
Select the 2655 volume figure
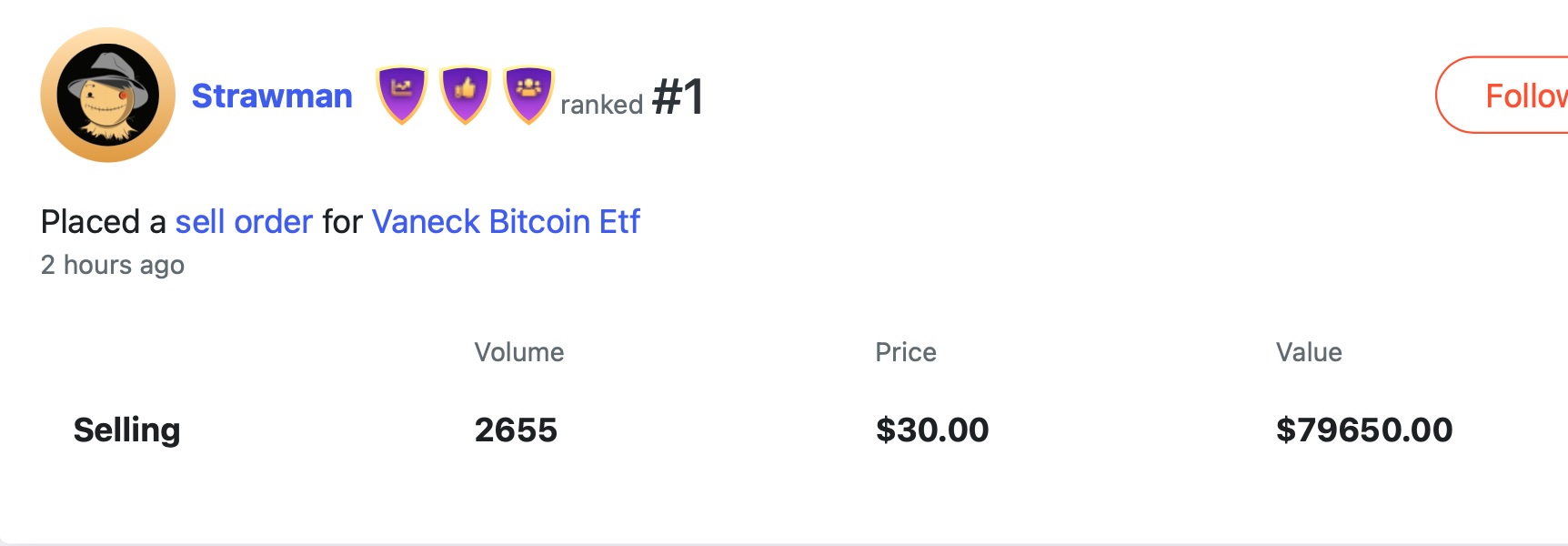pos(516,430)
